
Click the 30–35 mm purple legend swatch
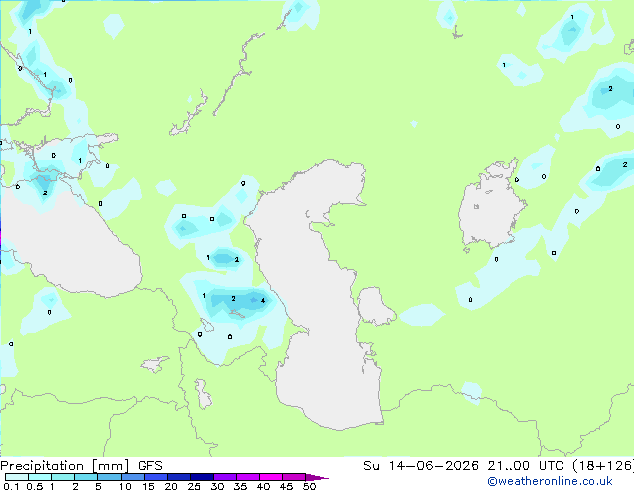tap(224, 477)
